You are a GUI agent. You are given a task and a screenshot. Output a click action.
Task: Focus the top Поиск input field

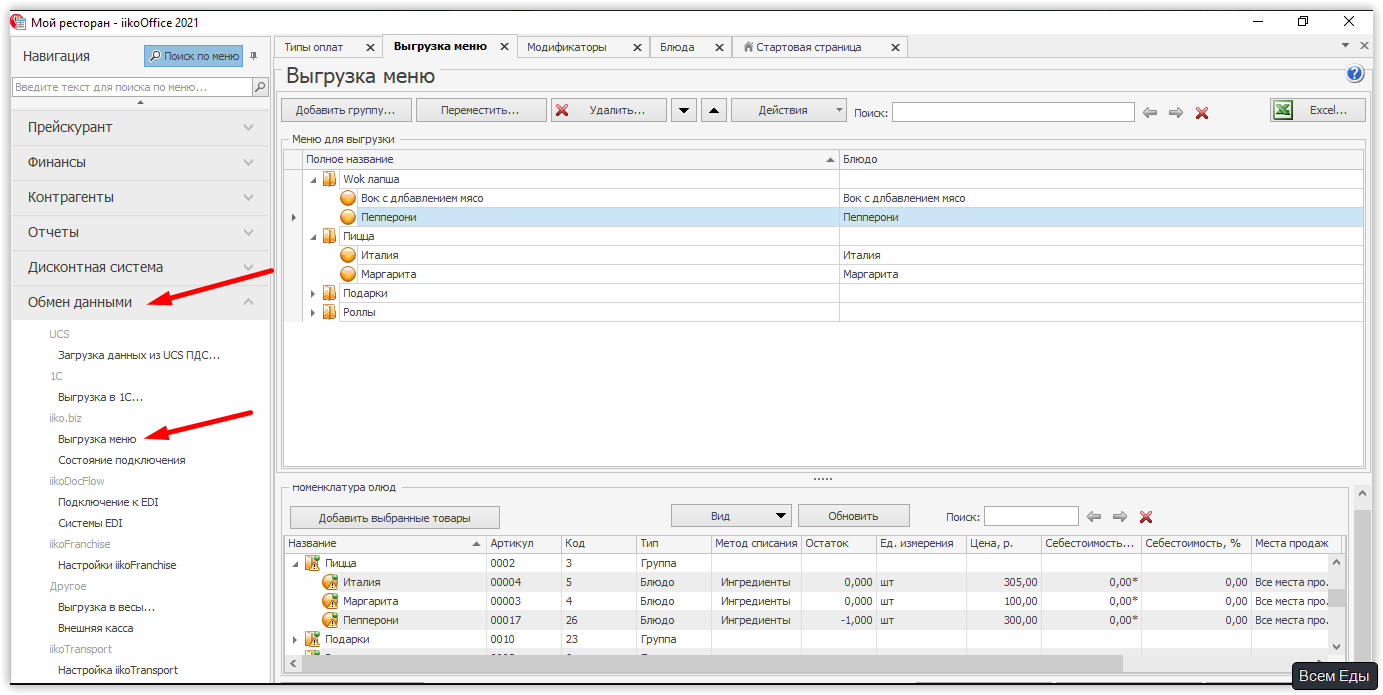[x=1013, y=112]
